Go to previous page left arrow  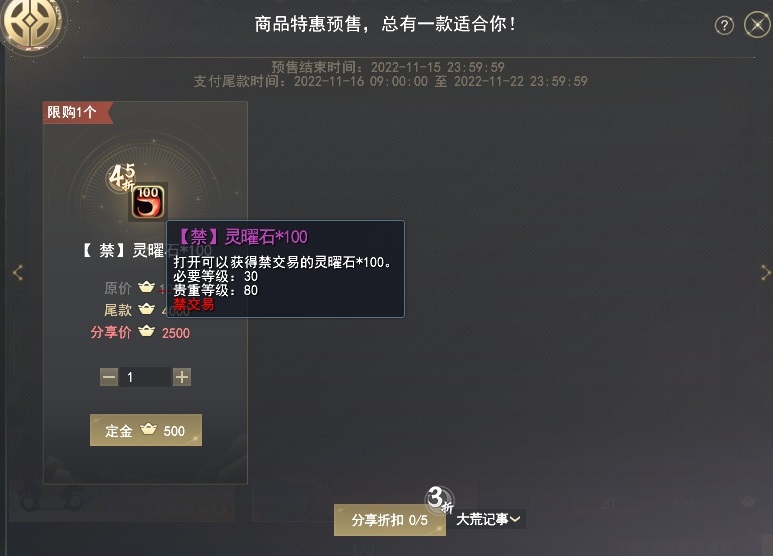click(x=18, y=273)
